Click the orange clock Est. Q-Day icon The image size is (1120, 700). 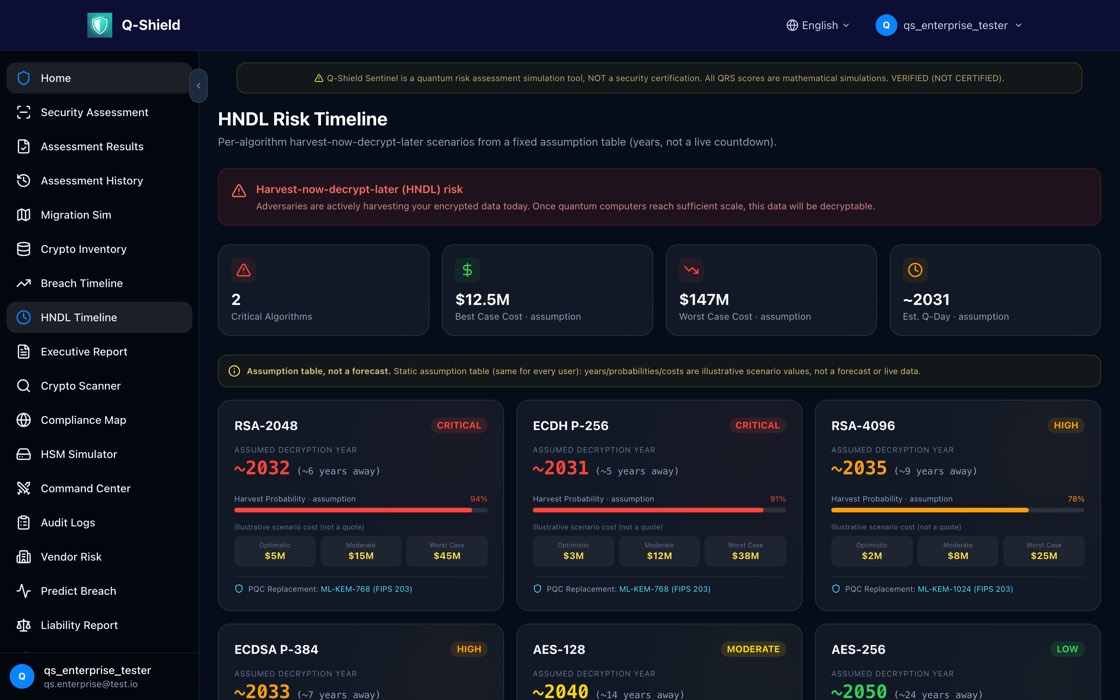(x=915, y=270)
